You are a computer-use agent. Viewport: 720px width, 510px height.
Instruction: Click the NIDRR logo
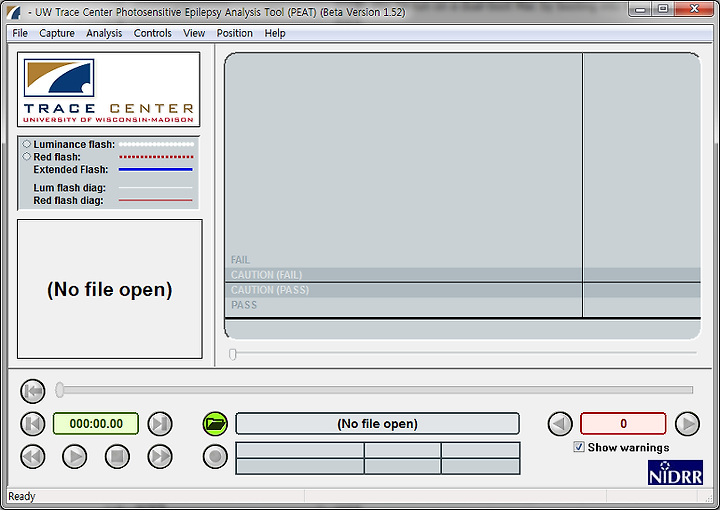[675, 472]
